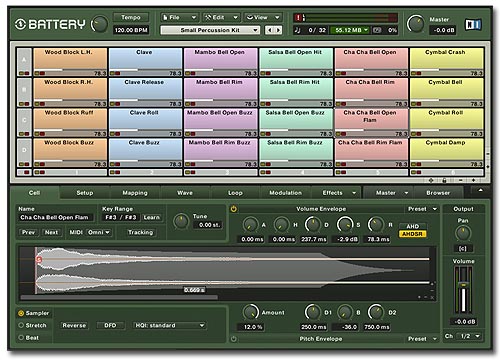Click the CPU meter icon beside 0%
Screen dimensions: 500x360
[377, 30]
